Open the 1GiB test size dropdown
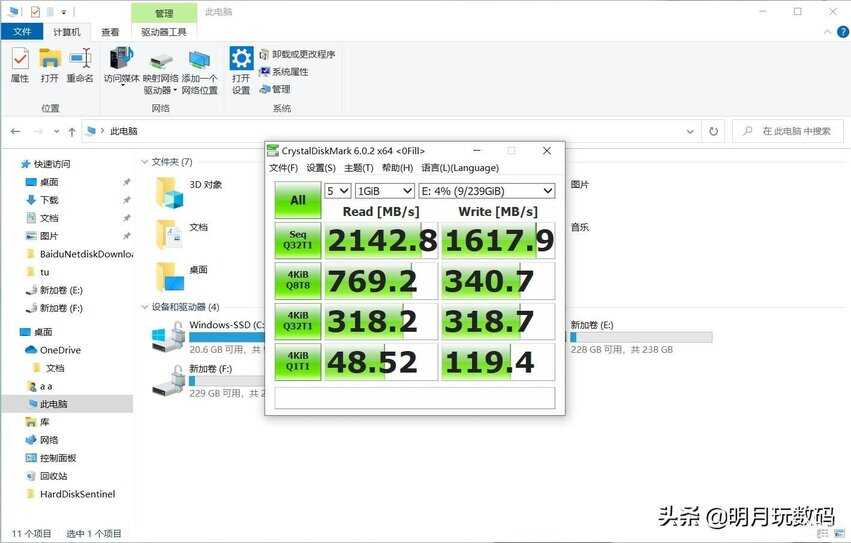 [x=385, y=191]
